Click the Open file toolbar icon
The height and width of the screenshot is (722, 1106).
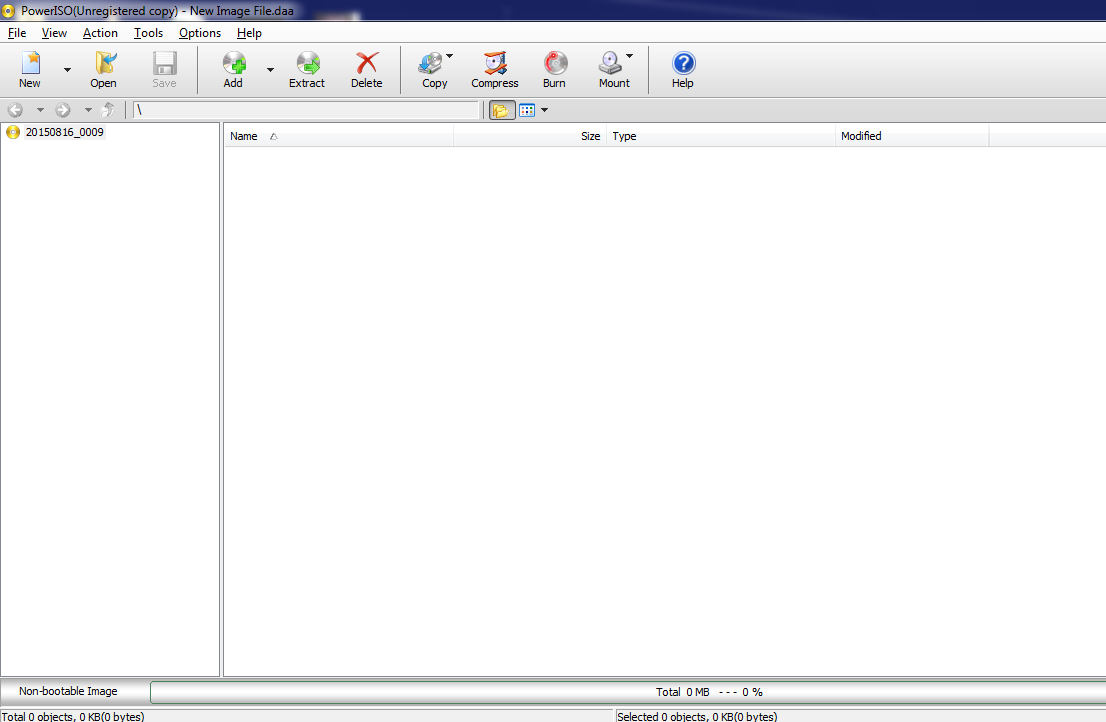105,63
